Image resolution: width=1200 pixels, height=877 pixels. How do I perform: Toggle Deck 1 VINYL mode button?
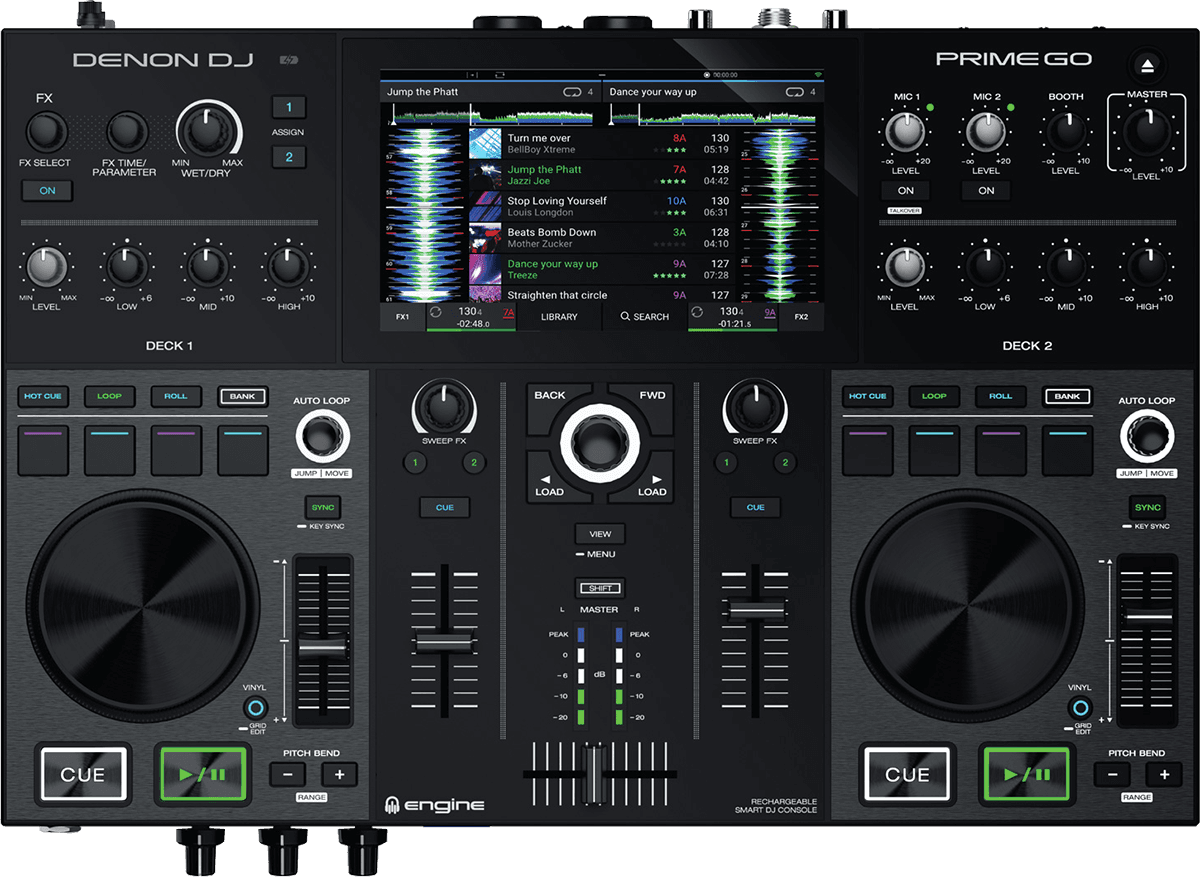click(256, 709)
